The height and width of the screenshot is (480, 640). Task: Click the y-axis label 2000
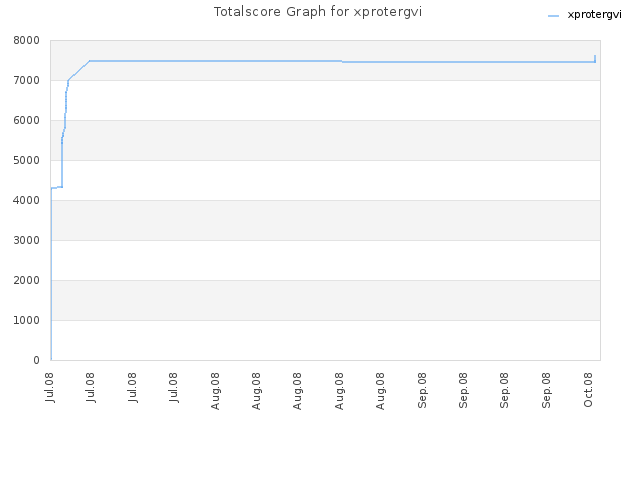pos(27,280)
